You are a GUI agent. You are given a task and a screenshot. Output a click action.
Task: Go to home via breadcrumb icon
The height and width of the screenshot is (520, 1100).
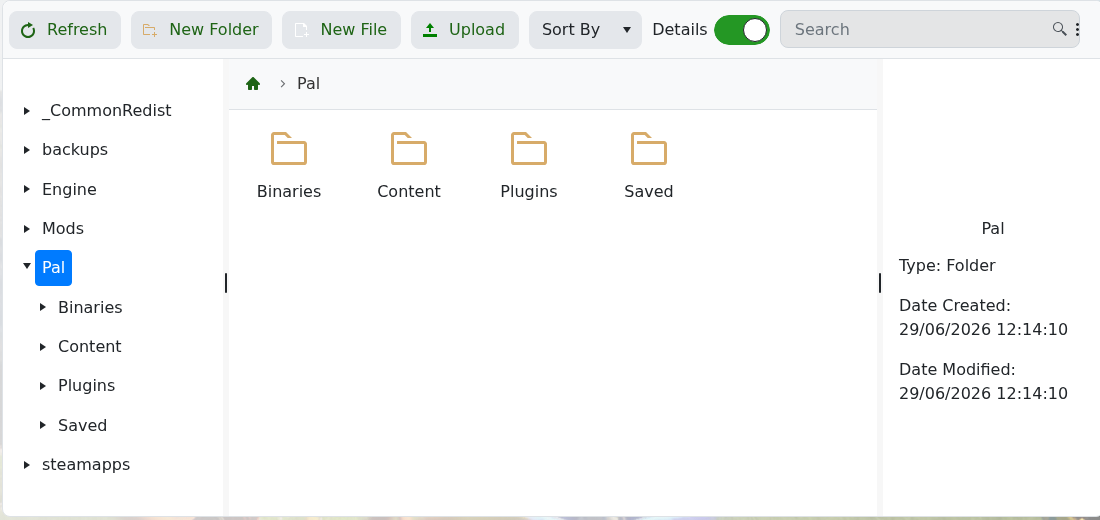tap(253, 84)
